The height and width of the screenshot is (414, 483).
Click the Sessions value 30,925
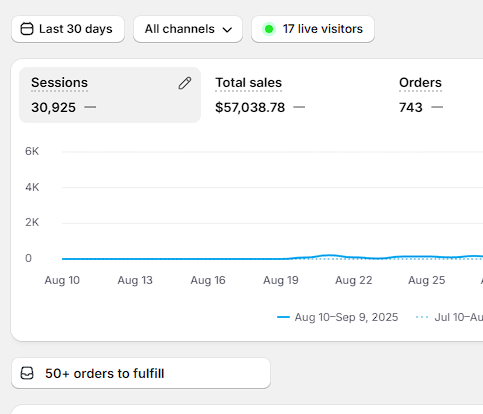pos(53,107)
